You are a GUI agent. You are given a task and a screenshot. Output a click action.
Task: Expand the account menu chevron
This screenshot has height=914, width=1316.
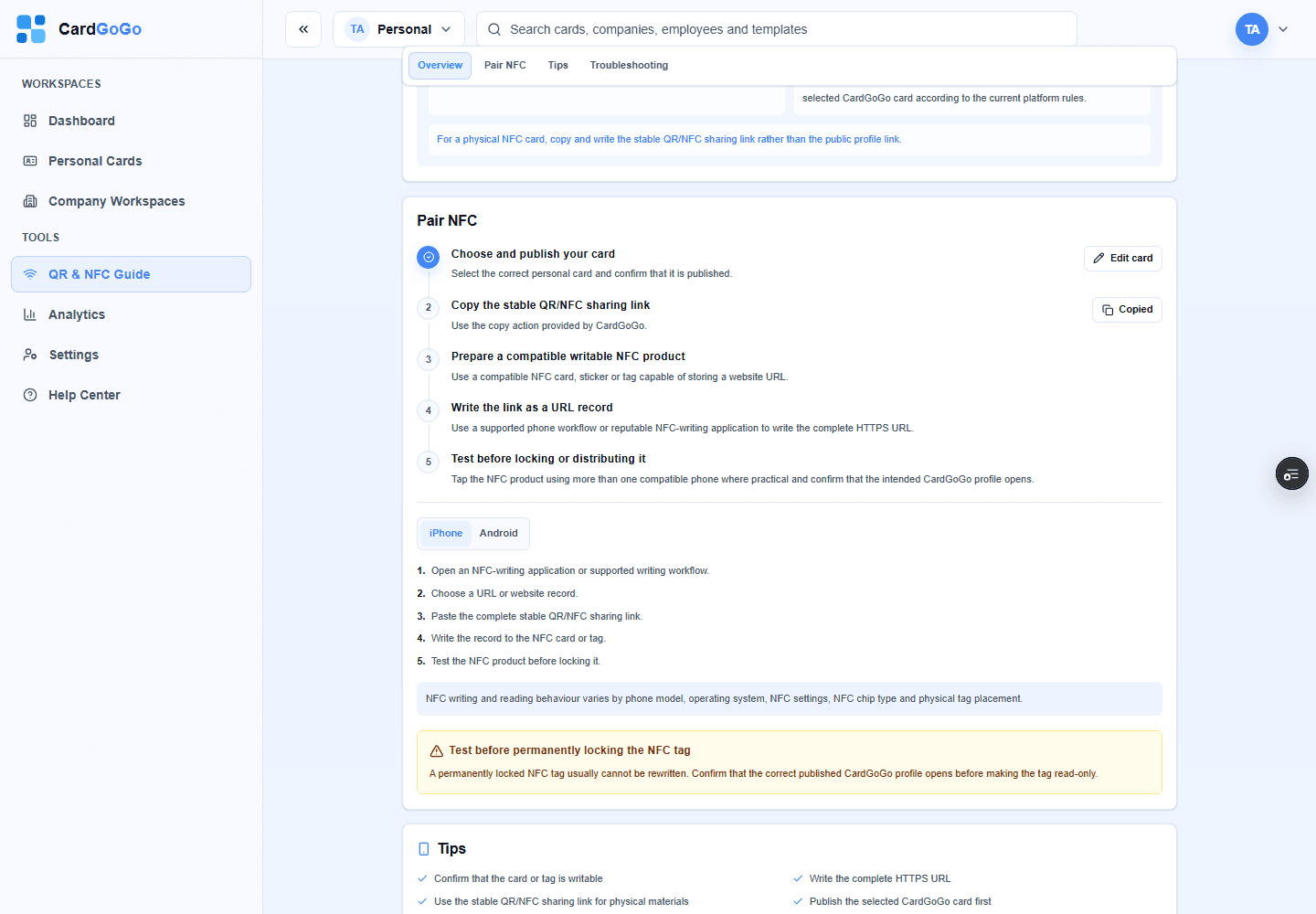pyautogui.click(x=1283, y=29)
